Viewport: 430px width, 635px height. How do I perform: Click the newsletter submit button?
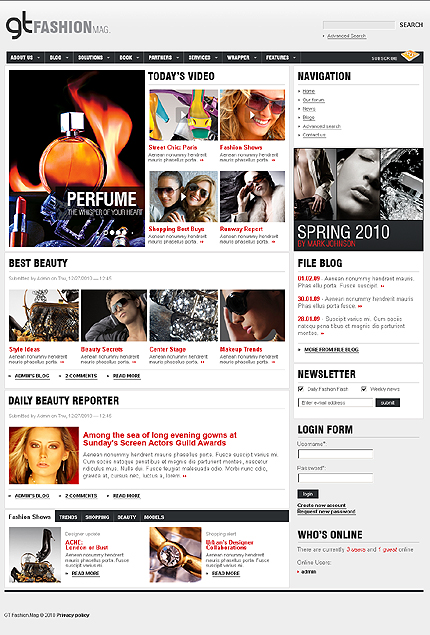point(387,403)
